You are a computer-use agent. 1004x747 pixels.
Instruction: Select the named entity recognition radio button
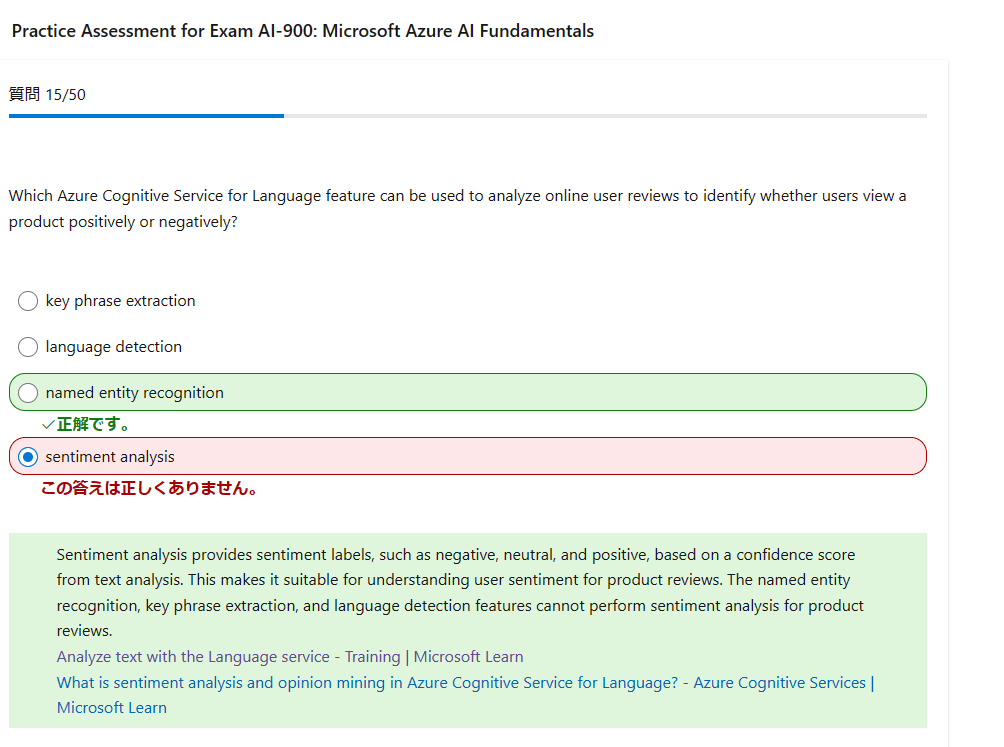(x=28, y=393)
